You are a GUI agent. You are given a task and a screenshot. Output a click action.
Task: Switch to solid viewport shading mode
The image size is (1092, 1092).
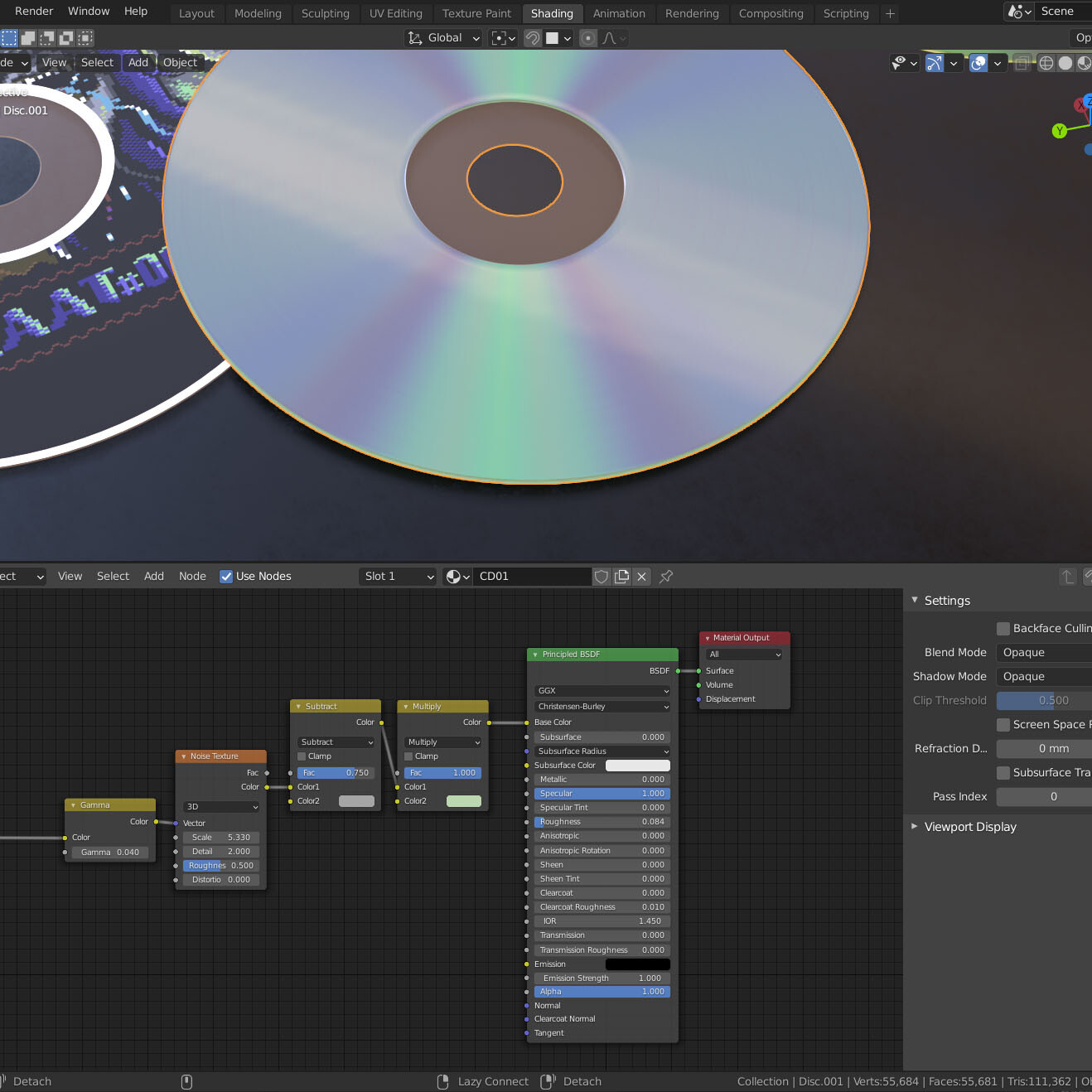[x=1065, y=63]
